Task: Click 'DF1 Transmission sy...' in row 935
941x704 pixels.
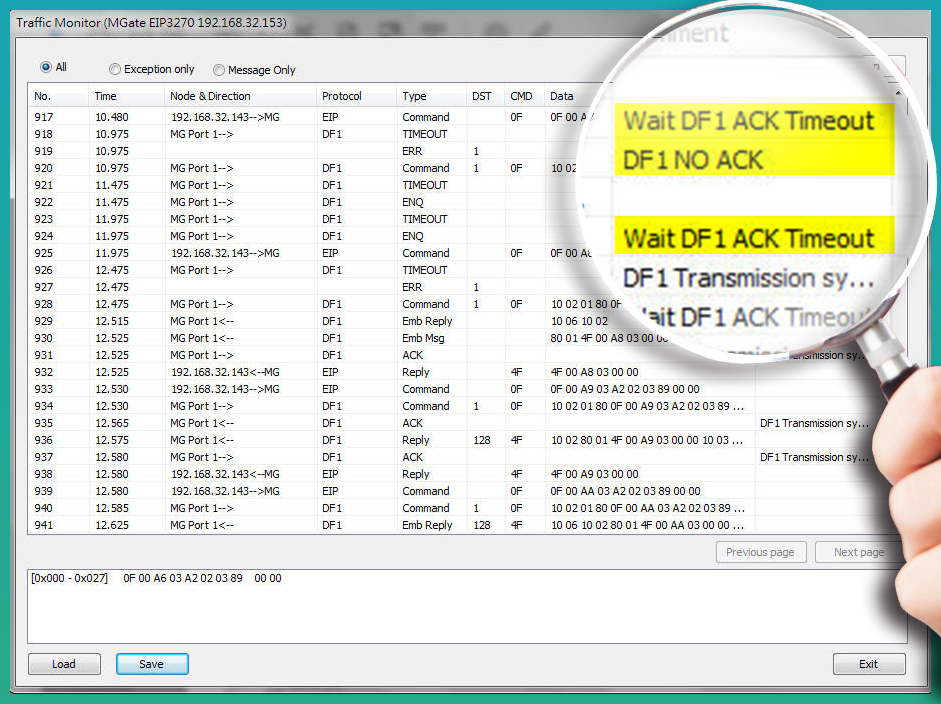Action: tap(814, 423)
